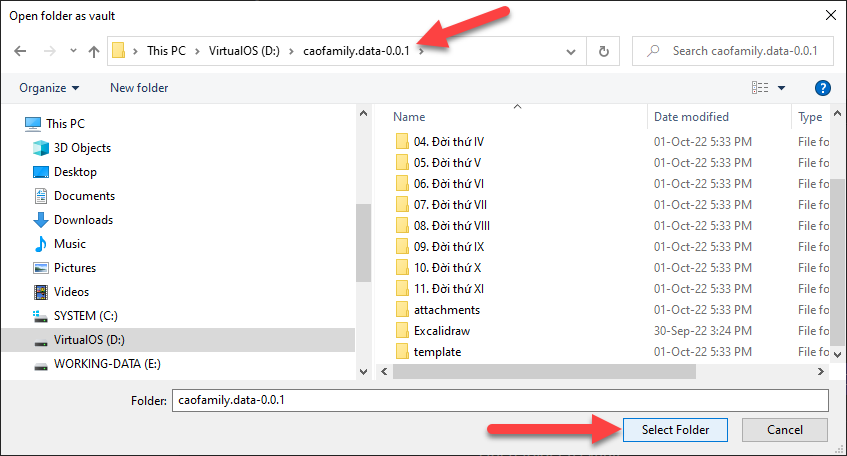Click the Back navigation arrow
This screenshot has width=847, height=456.
pyautogui.click(x=21, y=51)
